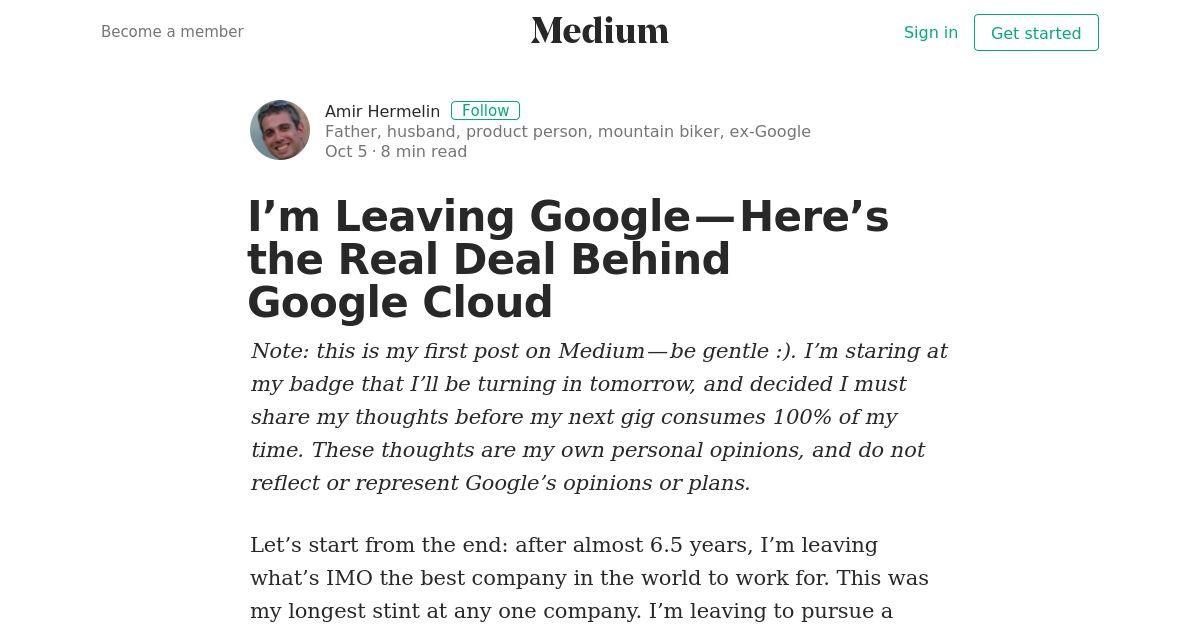Open Amir Hermelin's profile photo

pyautogui.click(x=280, y=130)
